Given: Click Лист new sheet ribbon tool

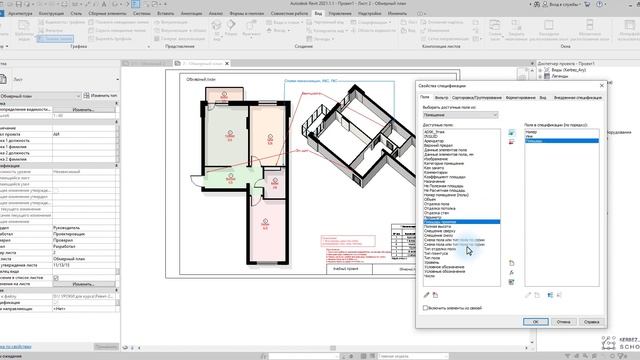Looking at the screenshot, I should (x=409, y=22).
